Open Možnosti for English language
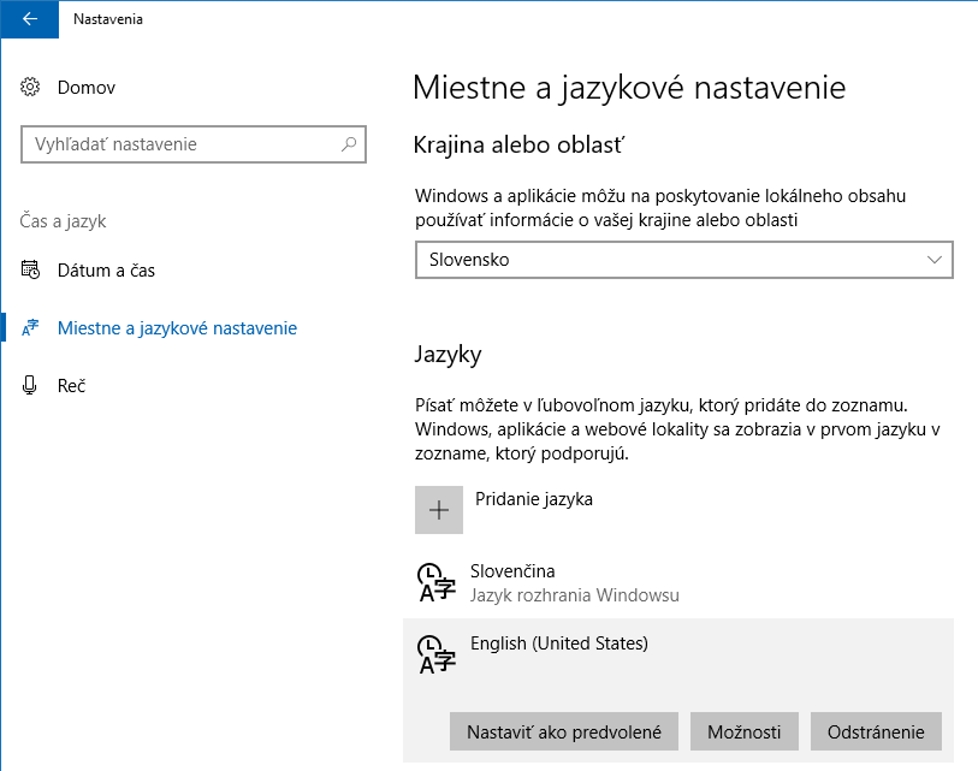Image resolution: width=978 pixels, height=771 pixels. pyautogui.click(x=744, y=732)
